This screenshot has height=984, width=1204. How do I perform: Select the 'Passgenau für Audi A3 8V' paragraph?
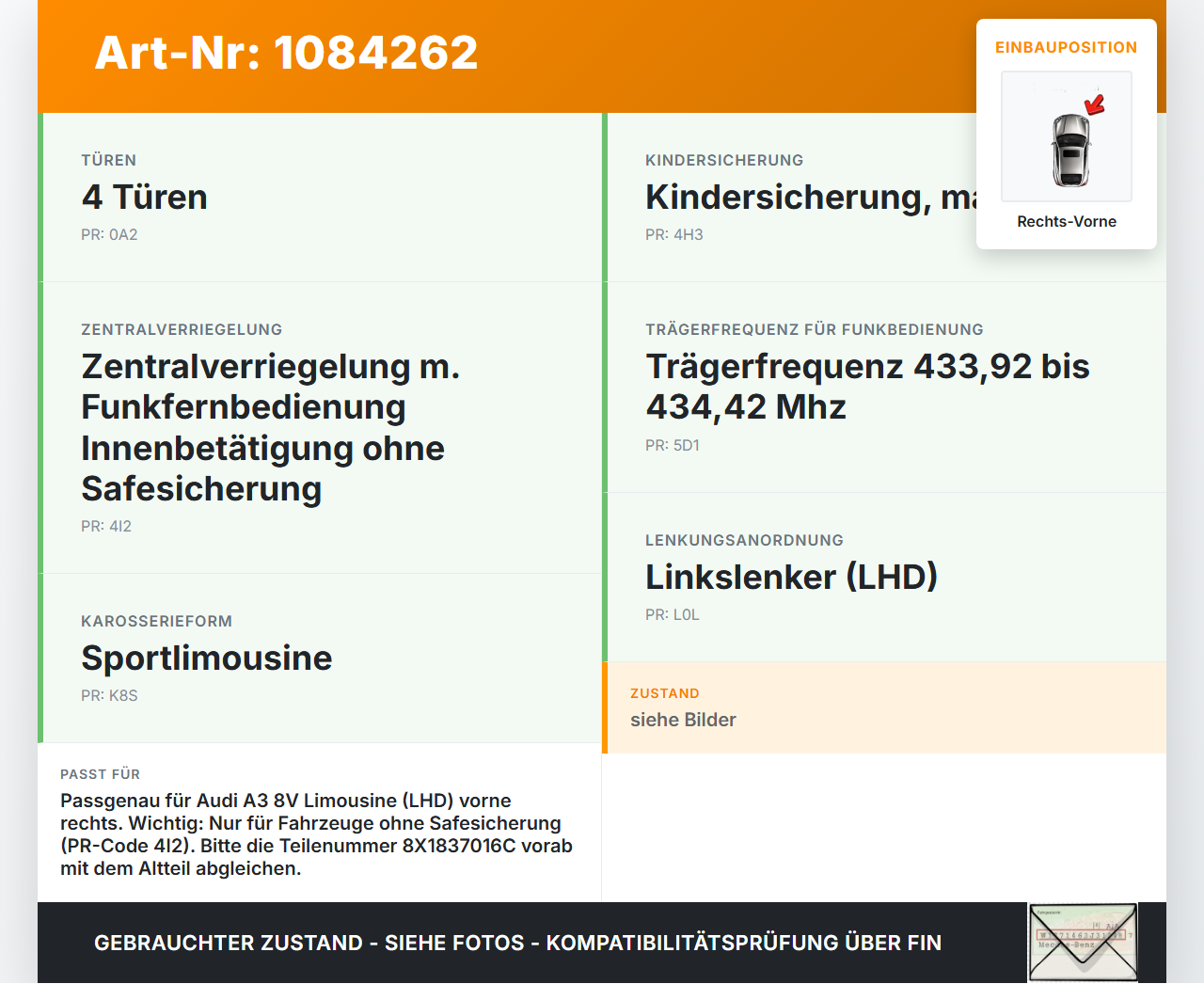(x=317, y=834)
